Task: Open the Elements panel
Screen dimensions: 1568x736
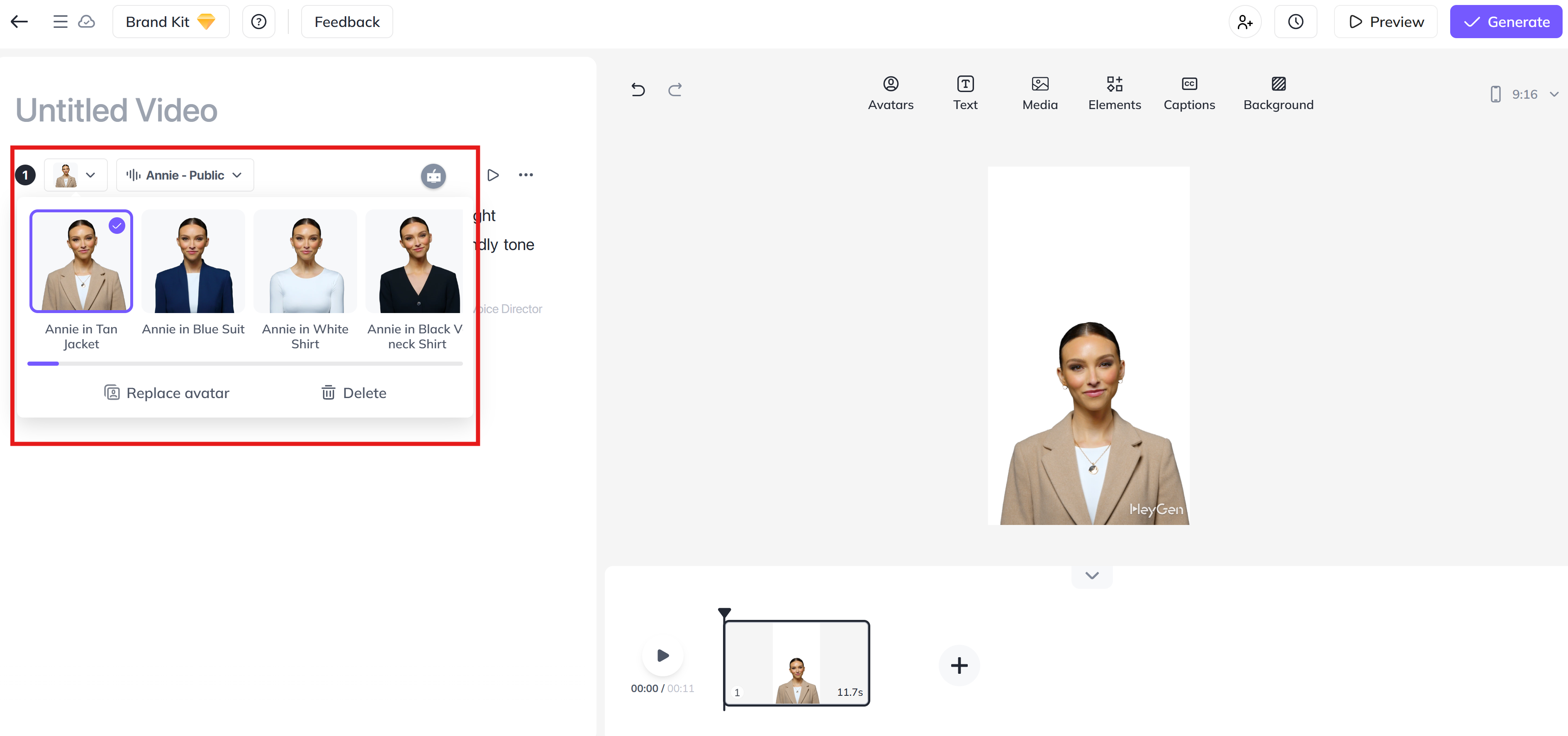Action: click(x=1114, y=93)
